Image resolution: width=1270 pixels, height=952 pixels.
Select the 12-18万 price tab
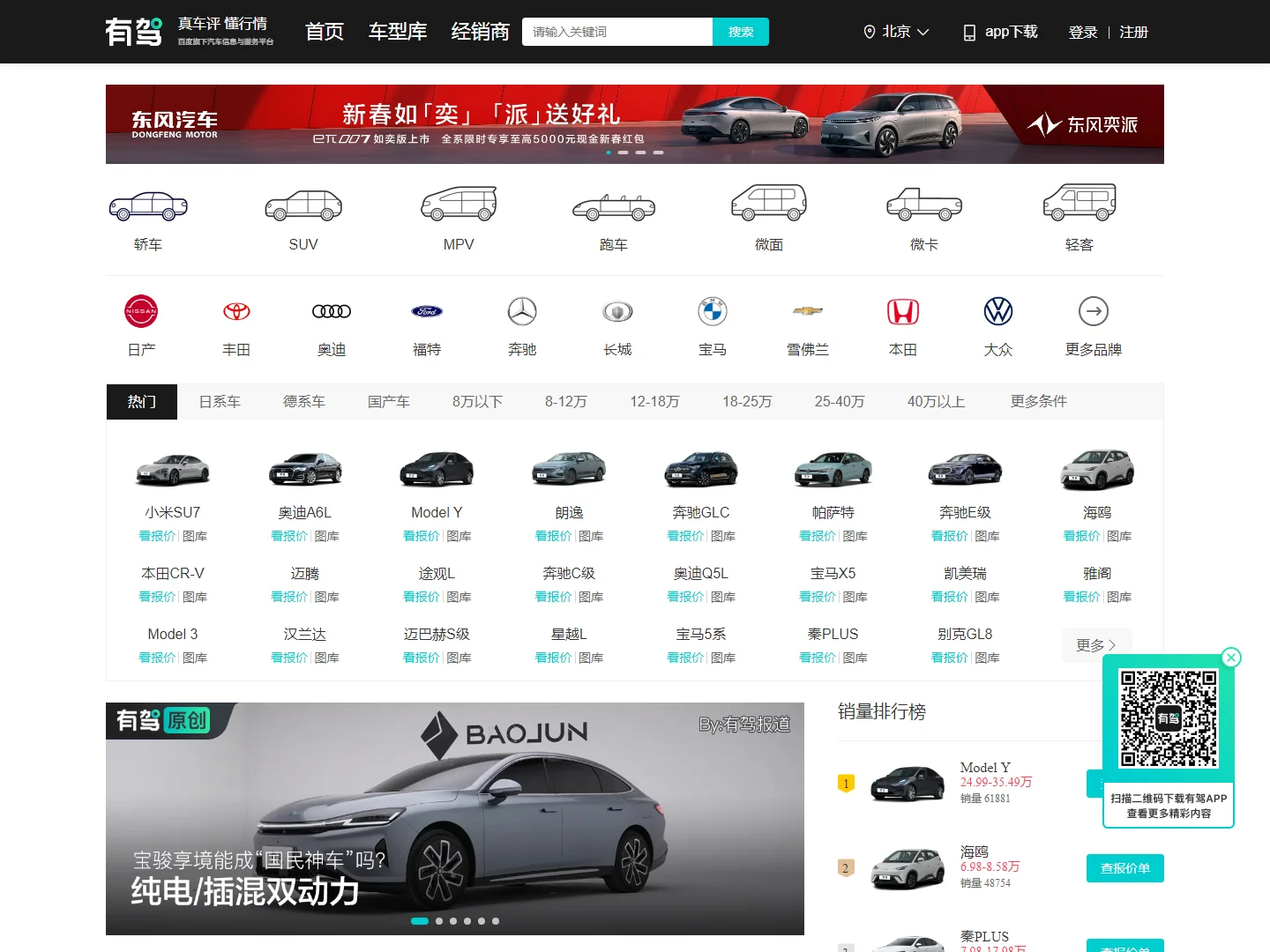click(654, 402)
